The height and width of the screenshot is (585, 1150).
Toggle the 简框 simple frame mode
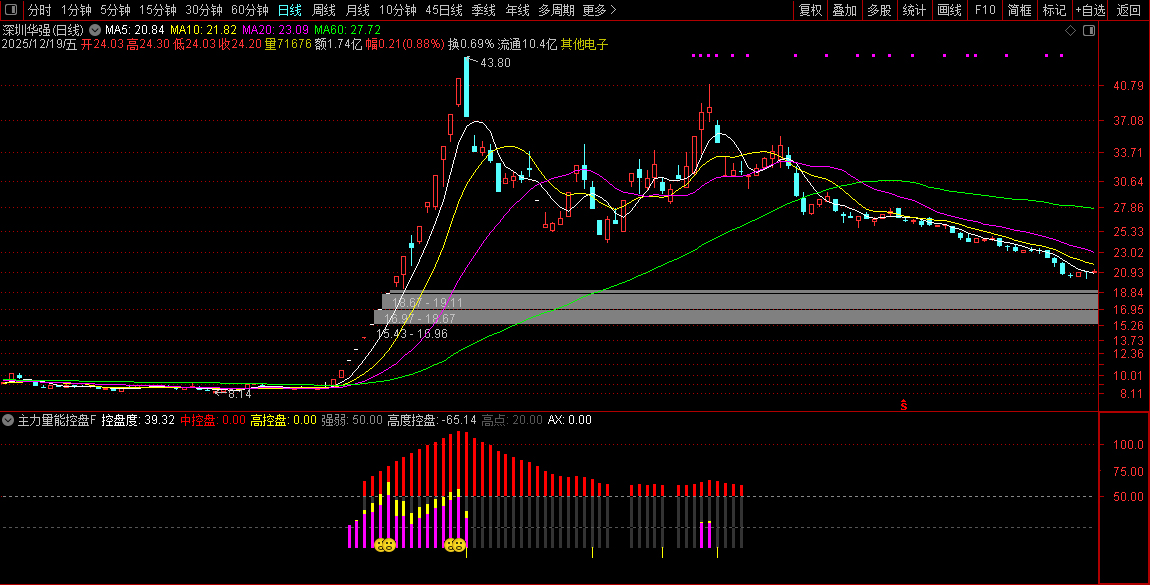[x=1019, y=10]
